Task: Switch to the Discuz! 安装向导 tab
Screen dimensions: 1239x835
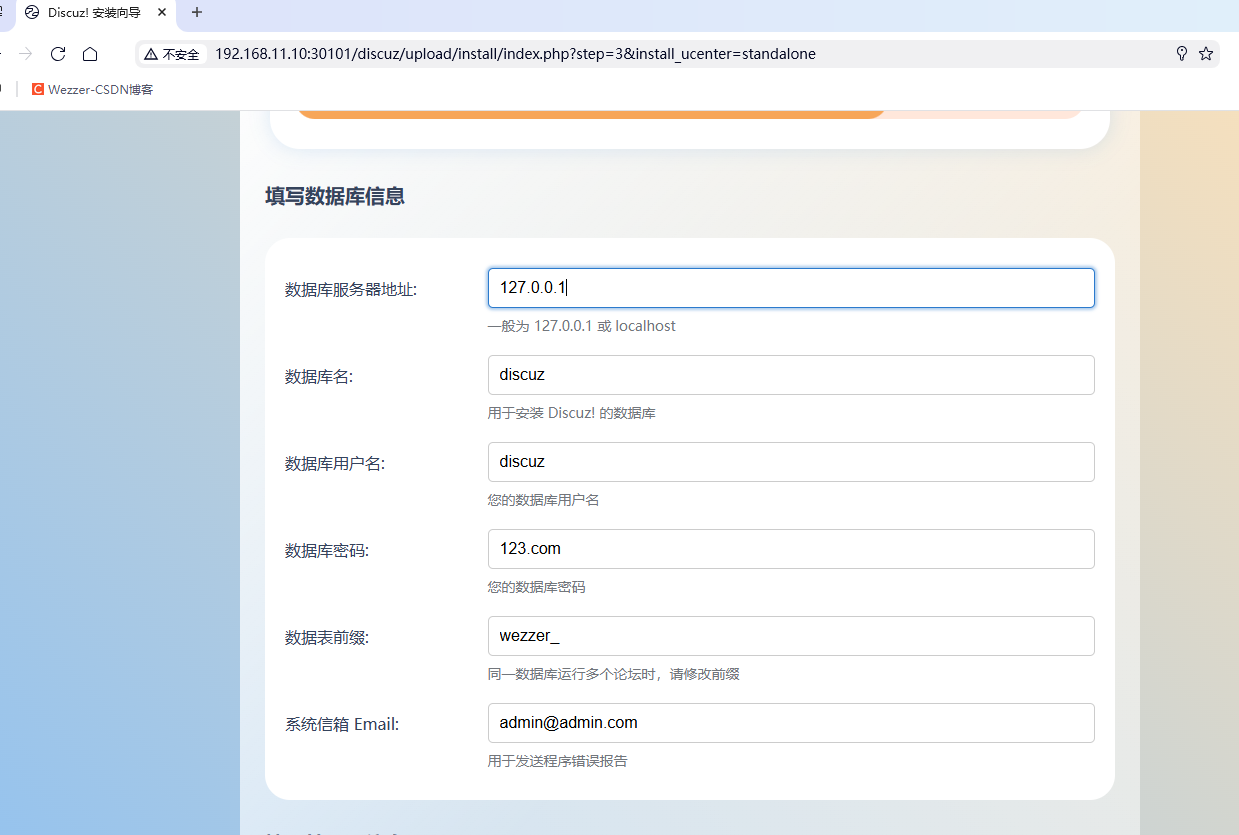Action: point(95,13)
